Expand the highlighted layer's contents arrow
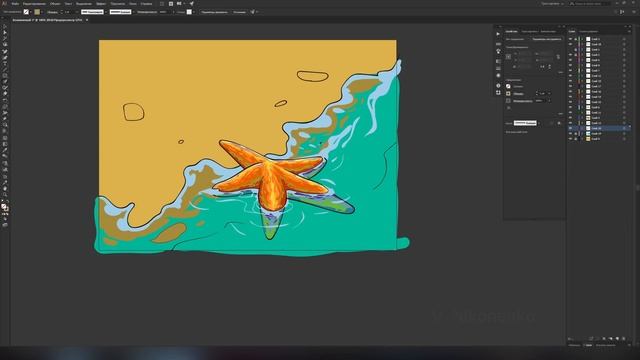640x360 pixels. click(582, 128)
